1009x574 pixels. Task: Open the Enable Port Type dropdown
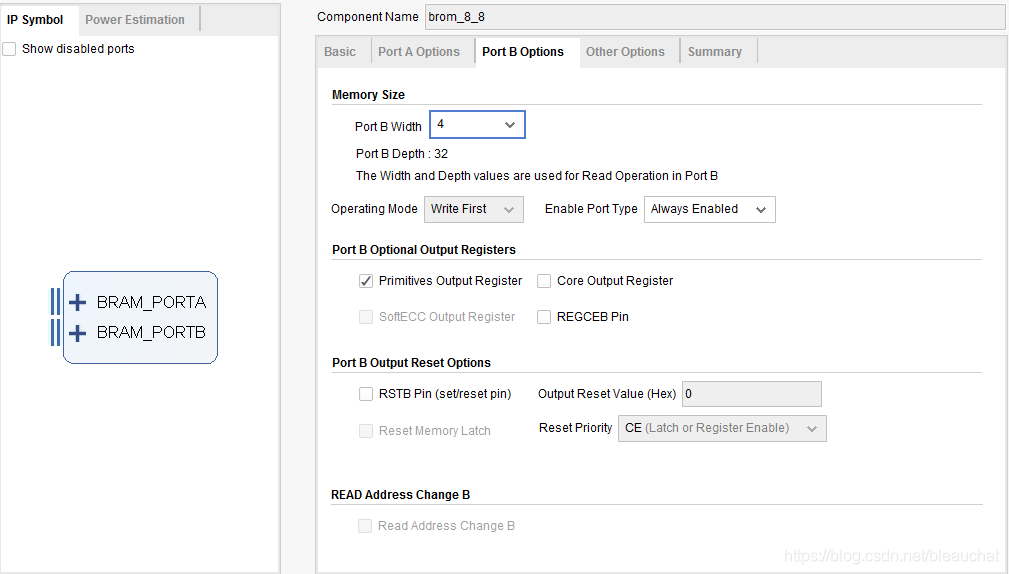pyautogui.click(x=710, y=209)
